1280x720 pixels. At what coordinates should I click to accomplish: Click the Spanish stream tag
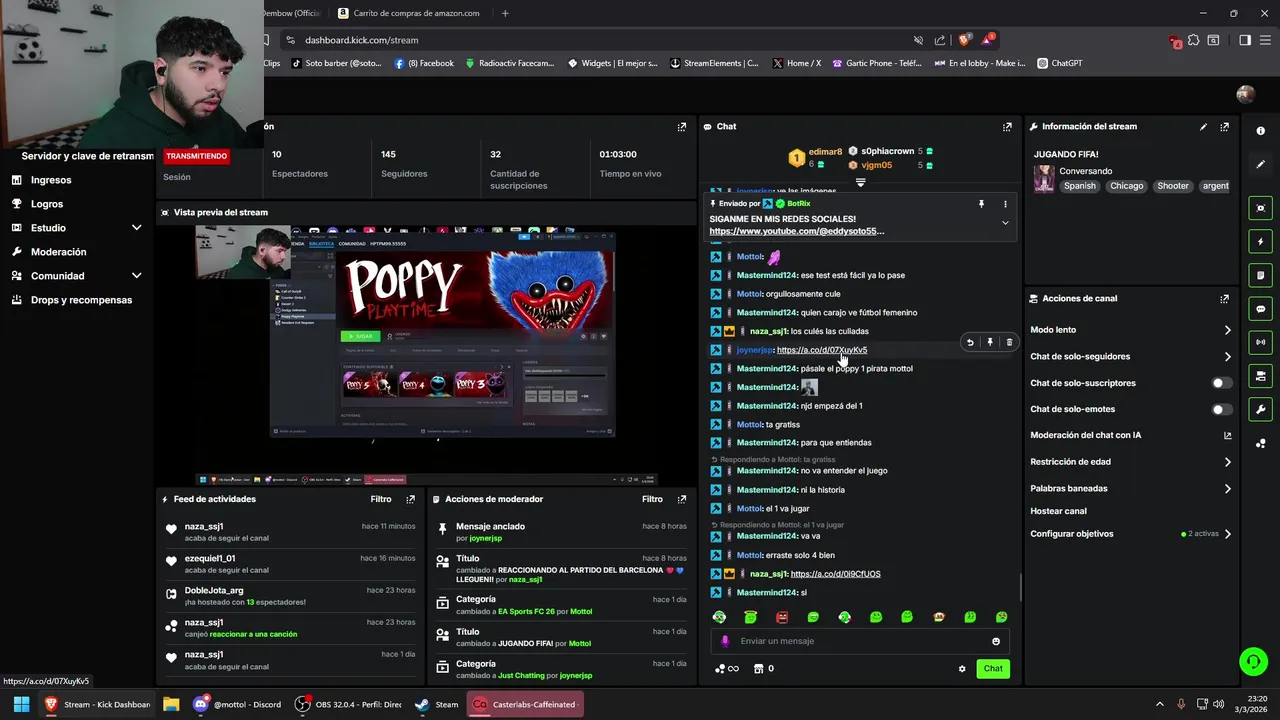click(x=1080, y=186)
